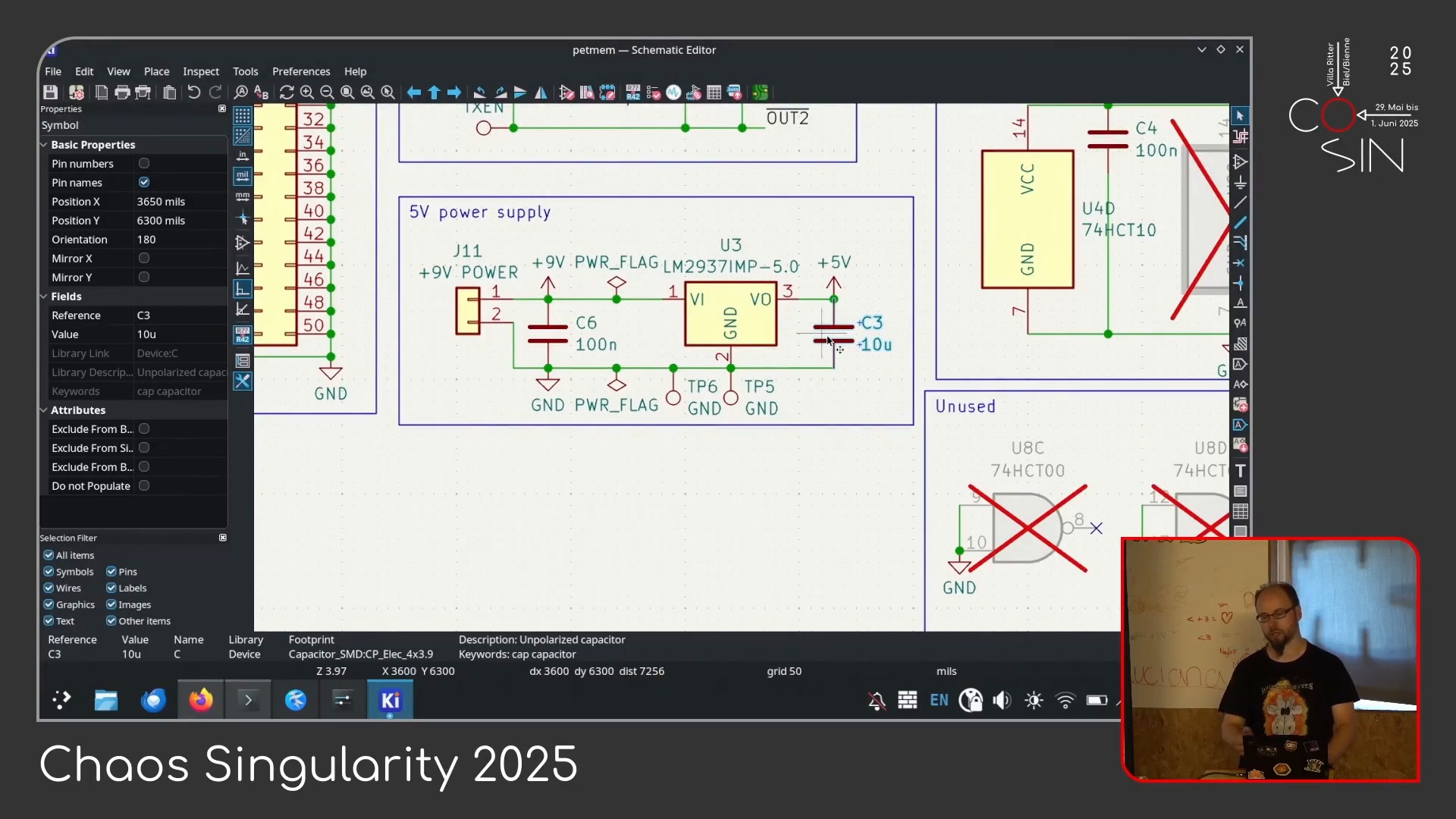Uncheck Symbols in Selection Filter

(x=49, y=572)
